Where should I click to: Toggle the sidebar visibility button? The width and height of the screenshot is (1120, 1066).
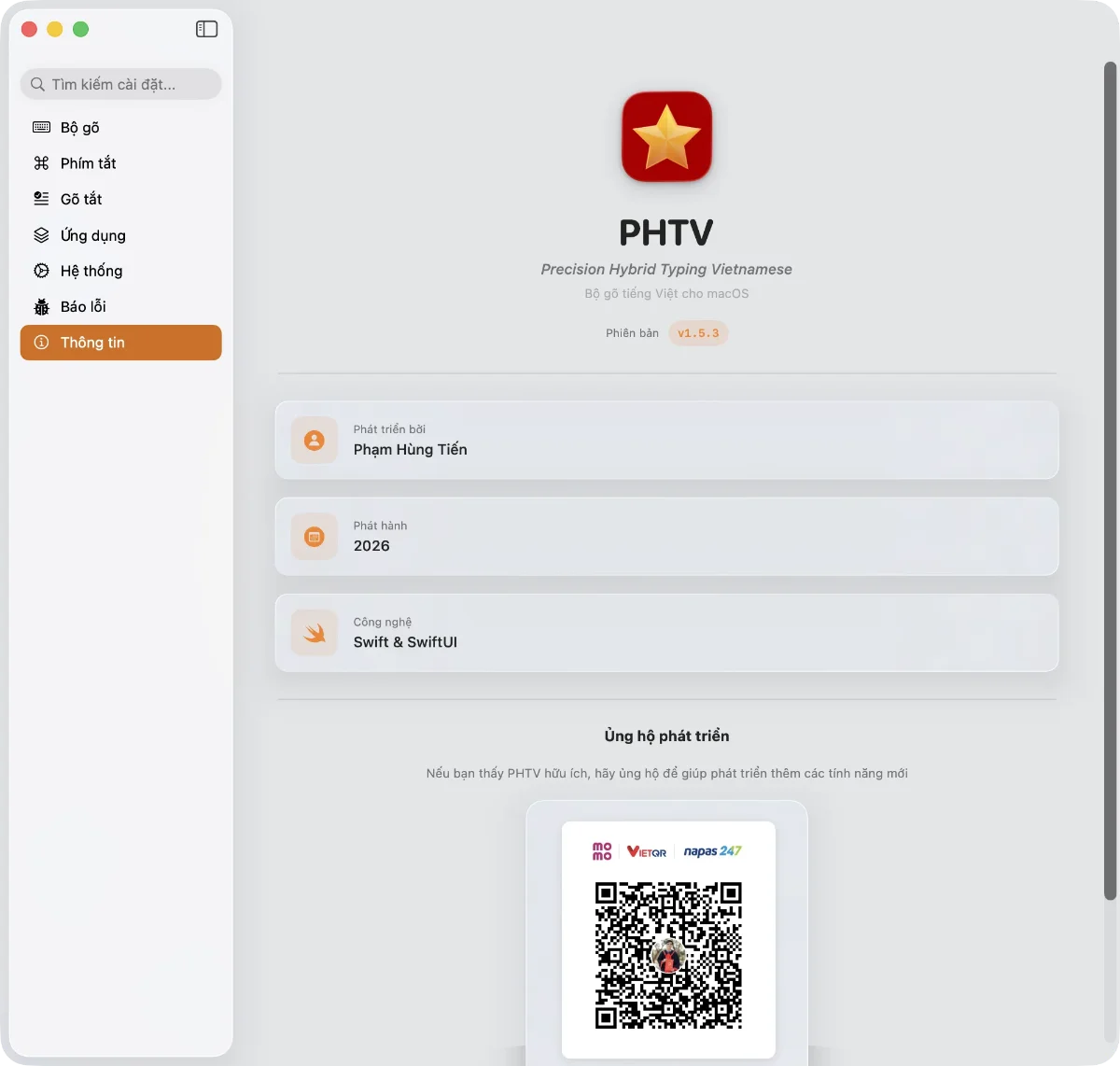click(206, 29)
